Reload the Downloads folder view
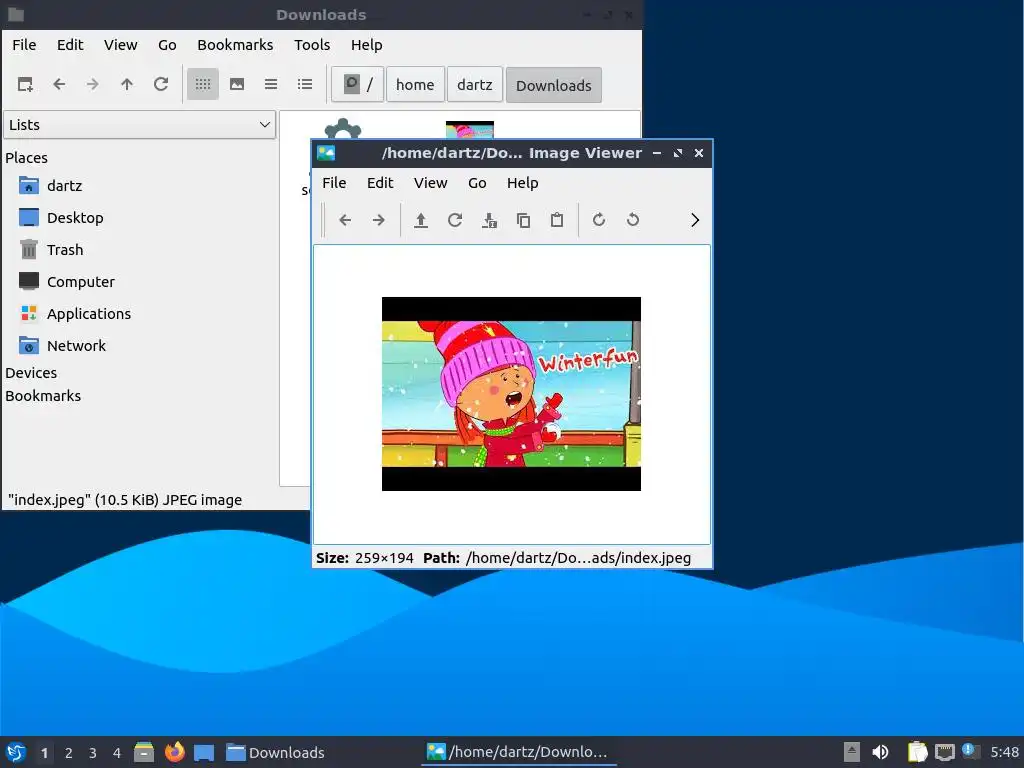Viewport: 1024px width, 768px height. [x=161, y=84]
